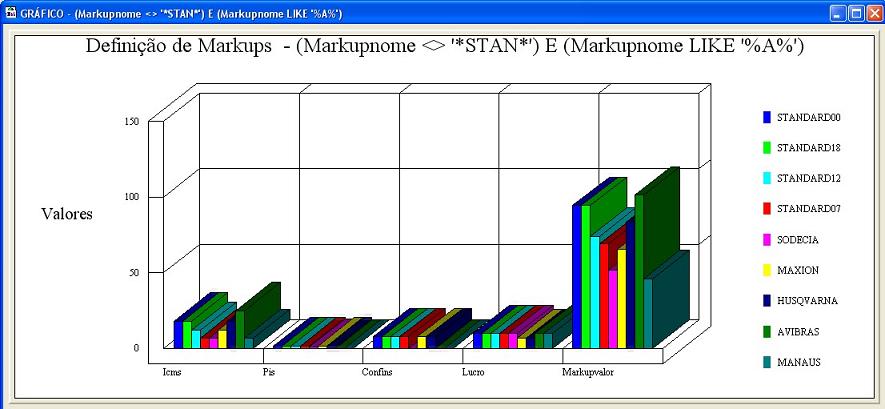Select the MAXION legend label

tap(798, 270)
